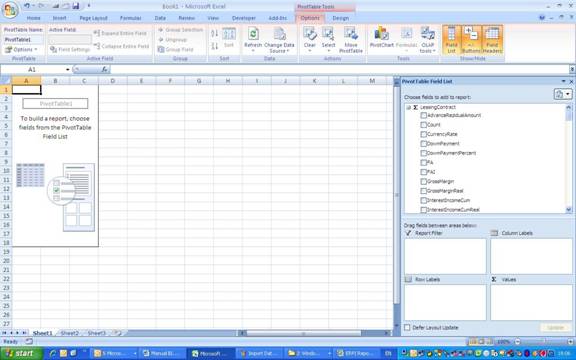This screenshot has width=576, height=360.
Task: Collapse the LeasingContract tree node
Action: click(x=408, y=107)
